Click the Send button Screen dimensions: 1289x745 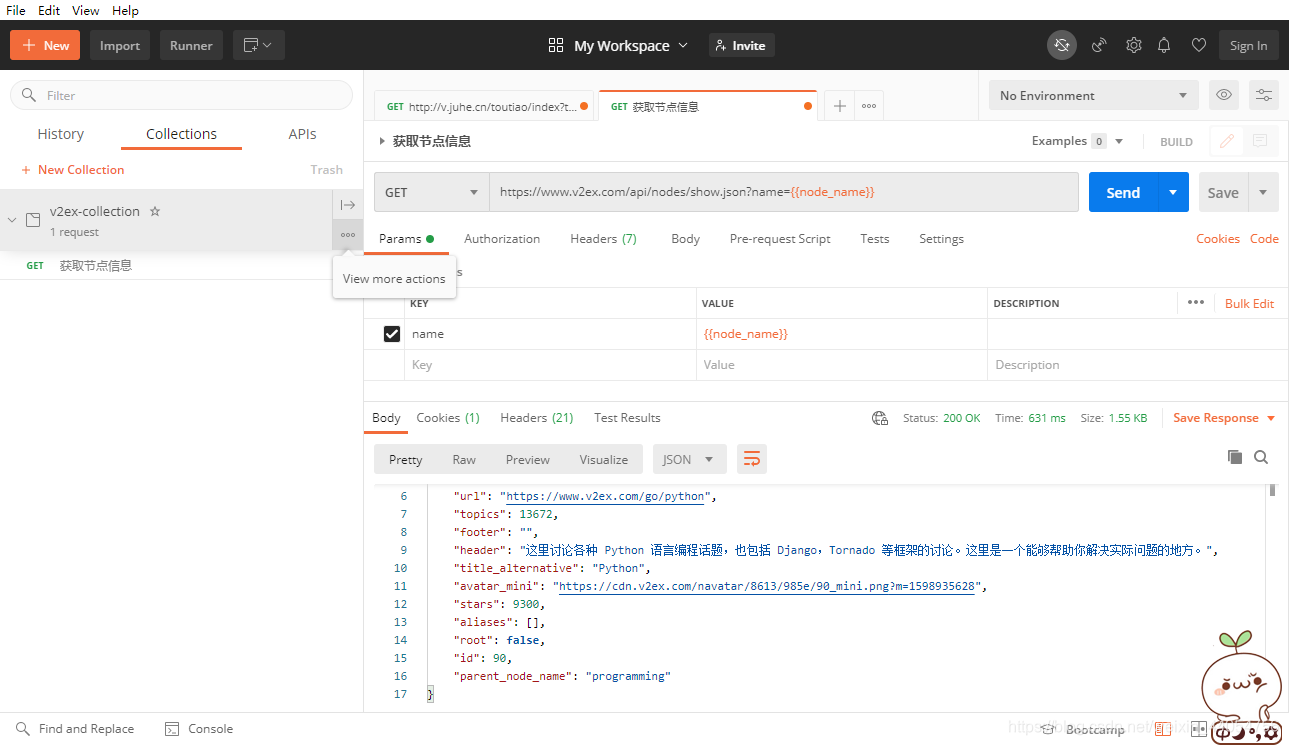(x=1123, y=192)
